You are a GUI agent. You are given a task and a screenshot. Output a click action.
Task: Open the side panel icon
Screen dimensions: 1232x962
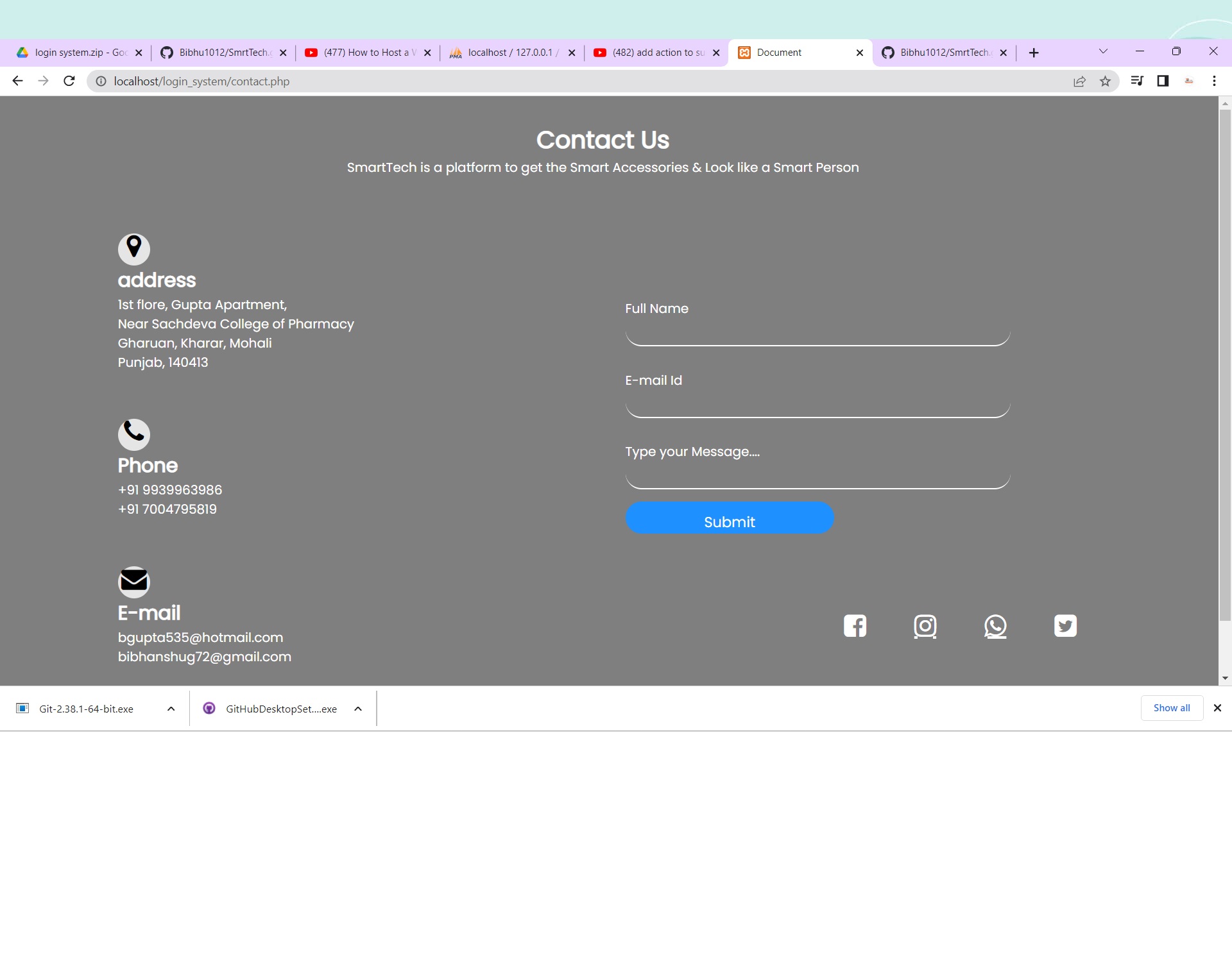(1163, 81)
